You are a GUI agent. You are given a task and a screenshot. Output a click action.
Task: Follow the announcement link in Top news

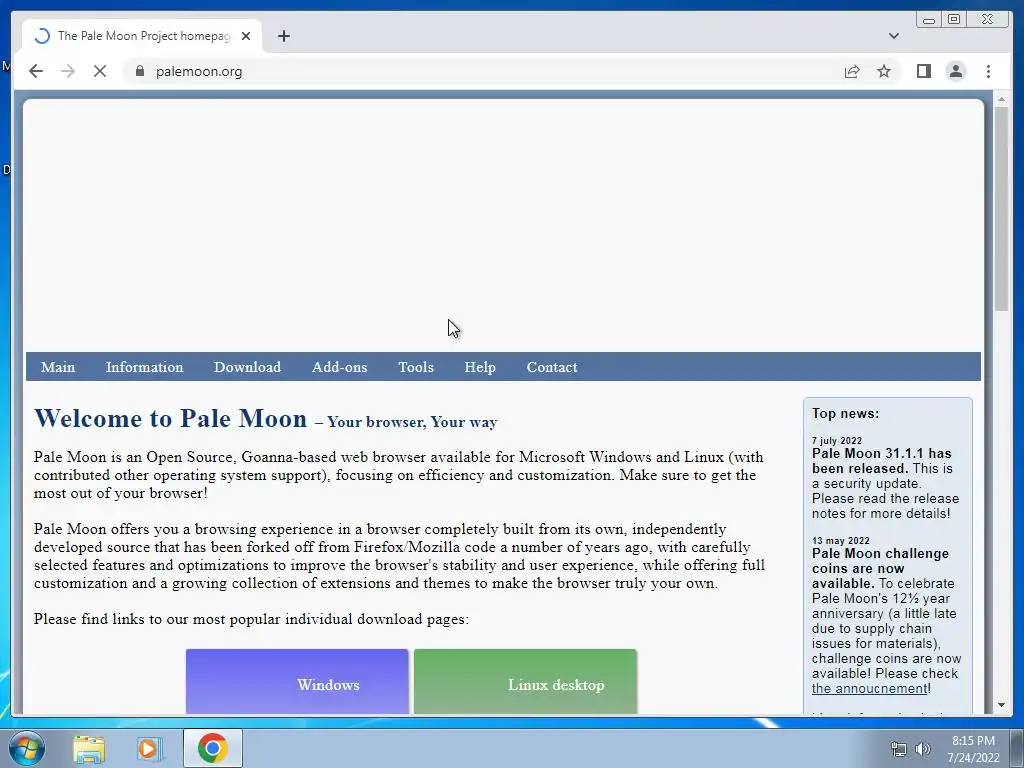coord(869,688)
